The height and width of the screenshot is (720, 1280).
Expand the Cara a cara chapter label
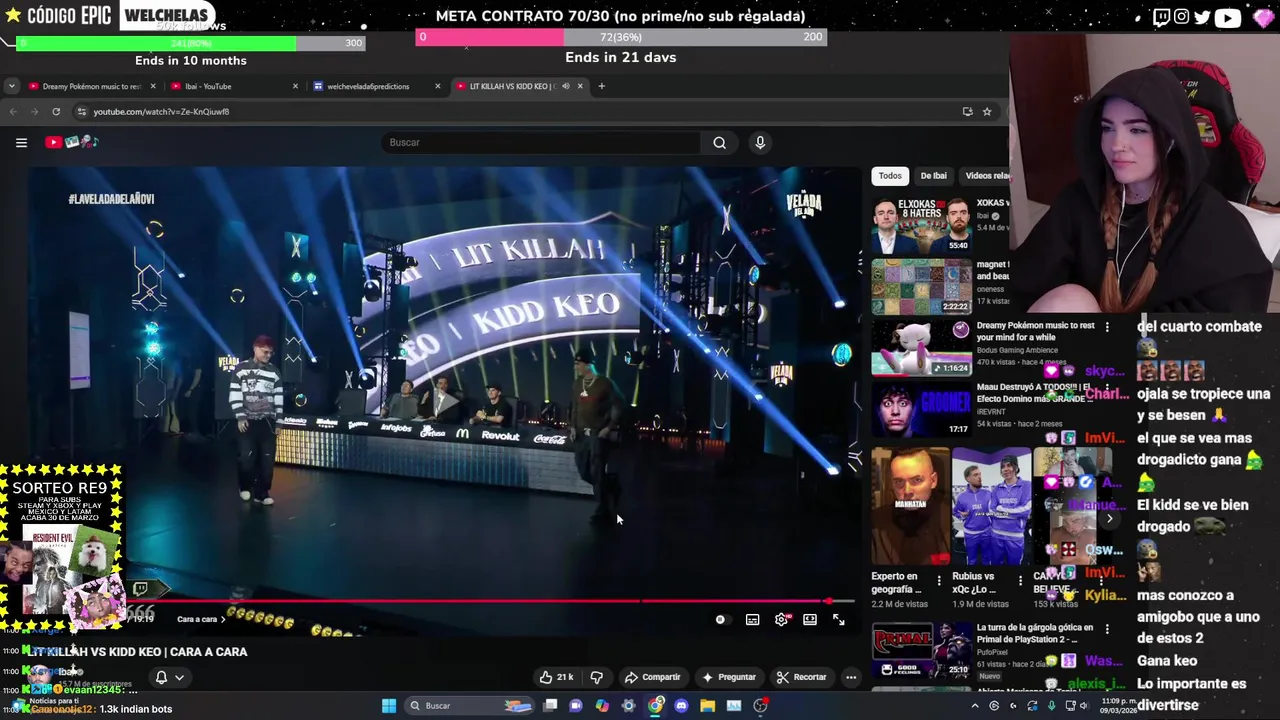(201, 620)
